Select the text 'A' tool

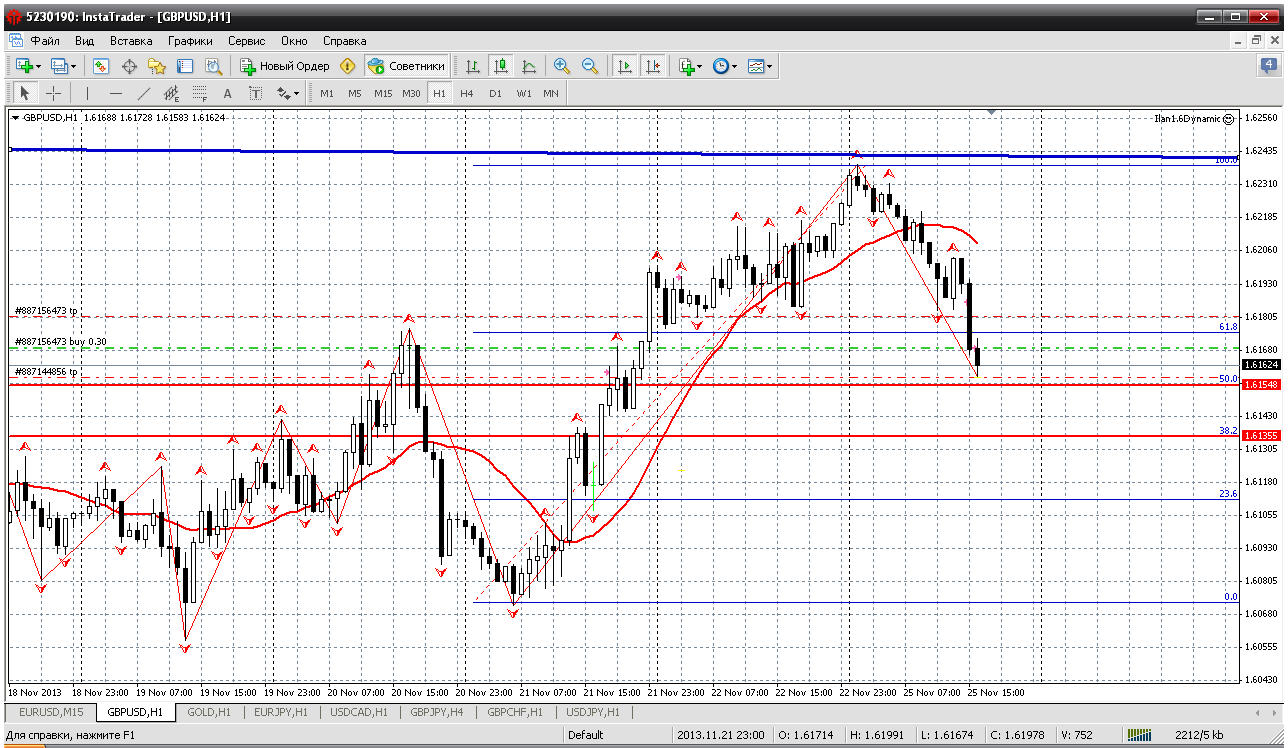click(x=228, y=93)
